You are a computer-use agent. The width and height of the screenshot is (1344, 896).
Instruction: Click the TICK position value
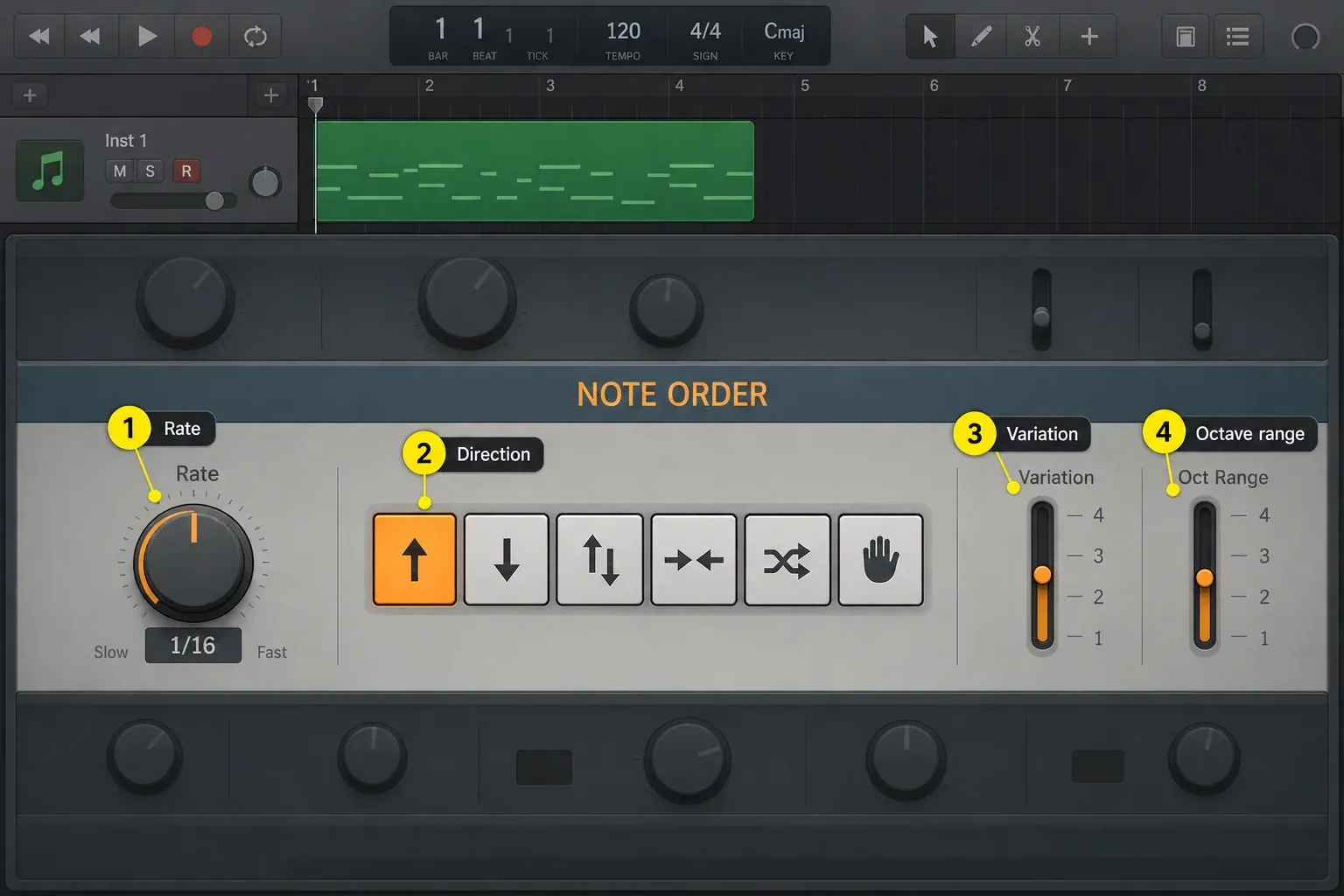[x=549, y=35]
